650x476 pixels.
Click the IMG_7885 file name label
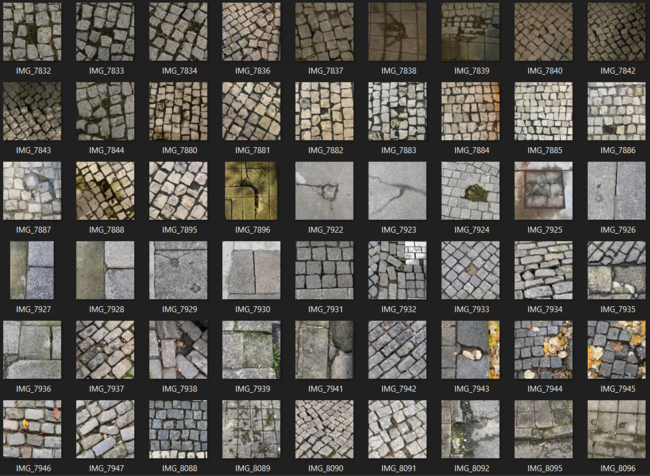click(x=543, y=150)
